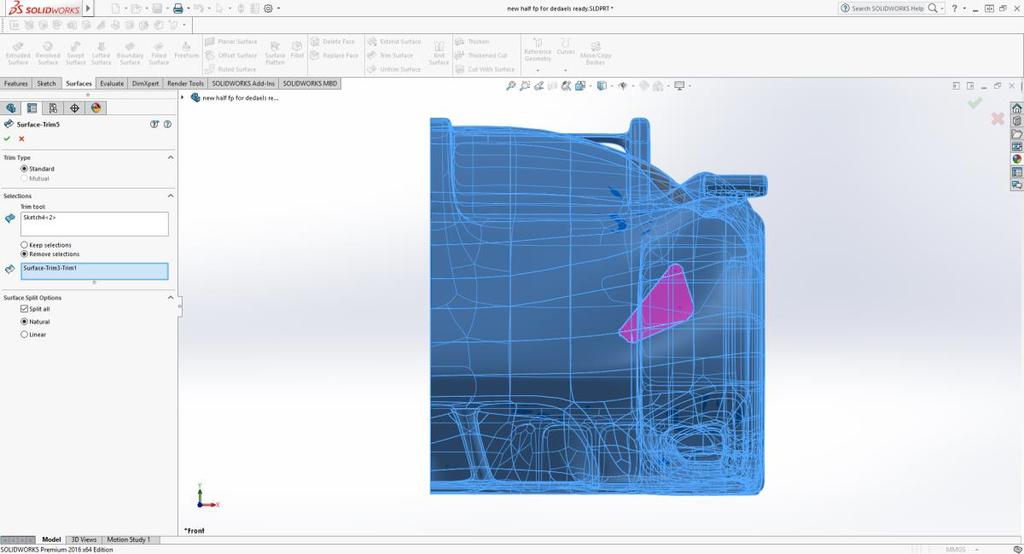Screen dimensions: 1024x554
Task: Open the DimXpertManager crosshair tab icon
Action: pyautogui.click(x=74, y=108)
